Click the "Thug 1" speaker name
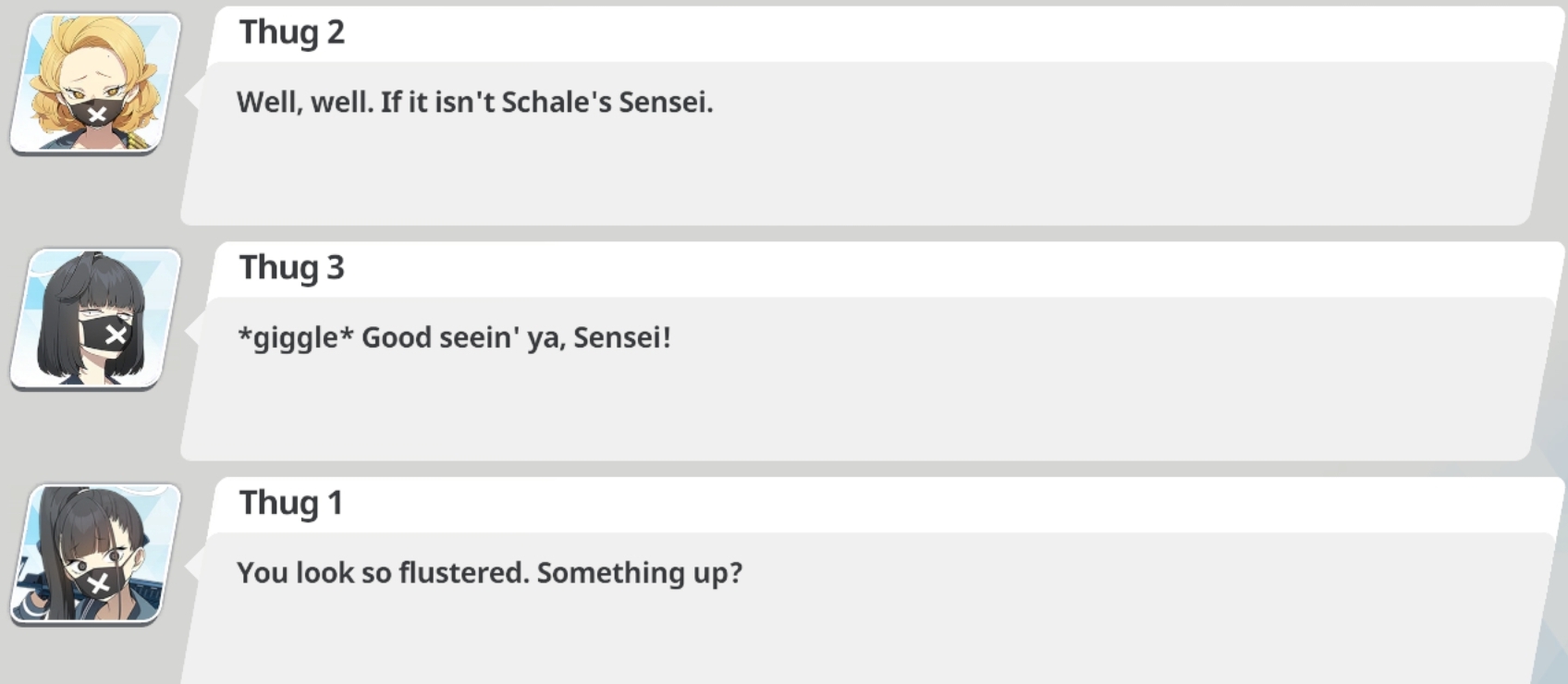The height and width of the screenshot is (684, 1568). tap(290, 504)
